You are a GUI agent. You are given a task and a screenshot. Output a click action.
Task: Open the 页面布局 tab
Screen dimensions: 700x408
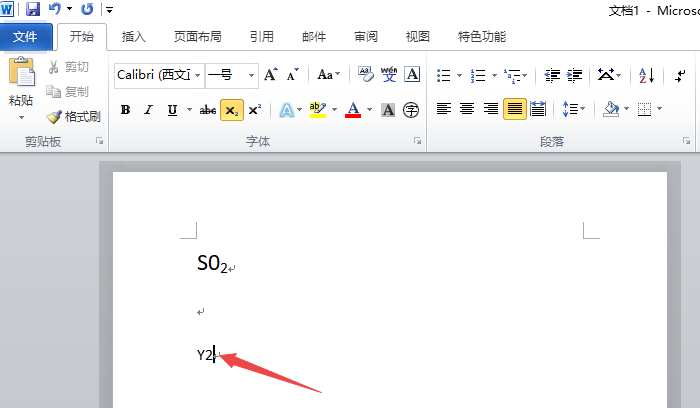point(198,37)
